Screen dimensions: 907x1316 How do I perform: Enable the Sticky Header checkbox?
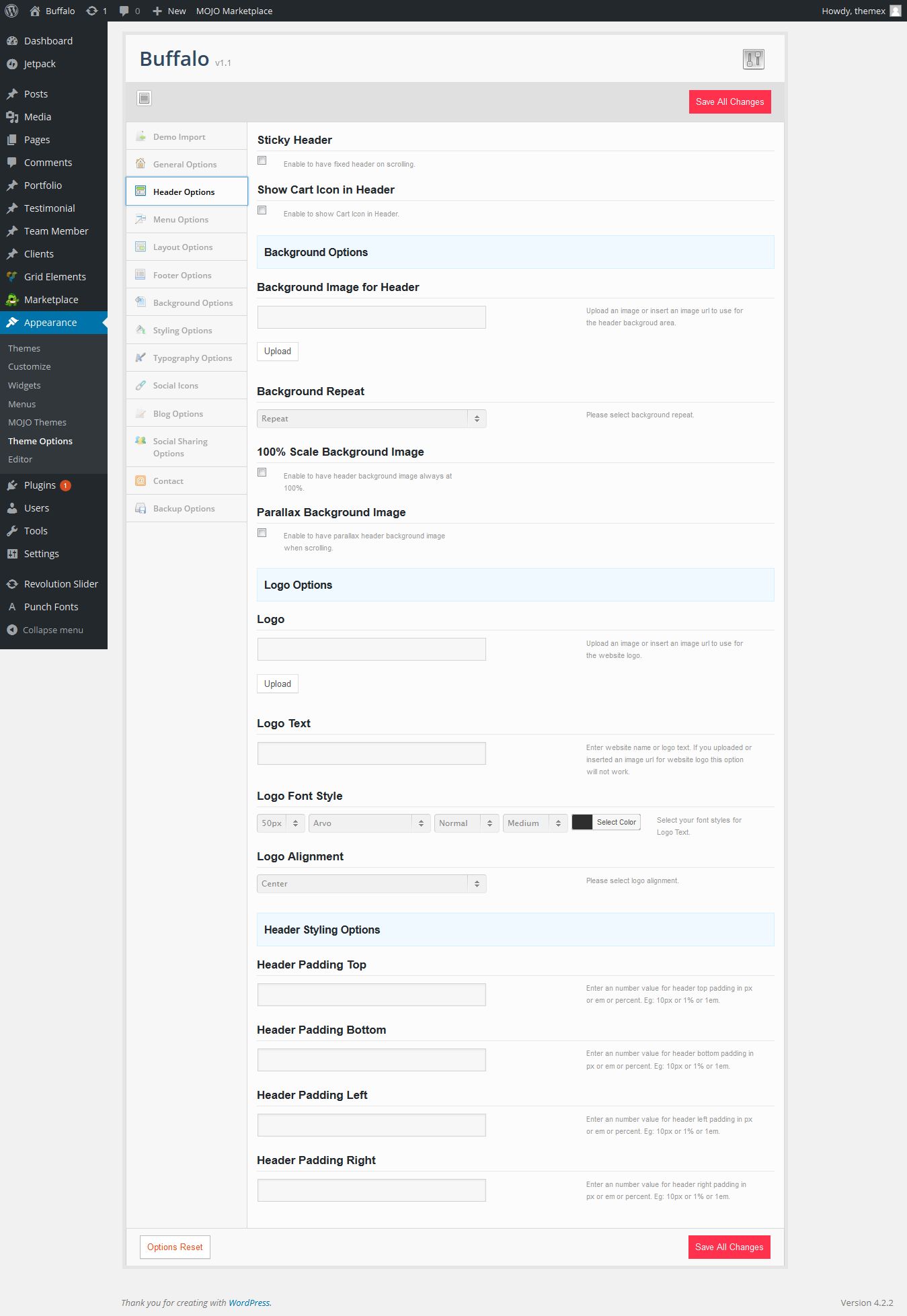coord(262,161)
